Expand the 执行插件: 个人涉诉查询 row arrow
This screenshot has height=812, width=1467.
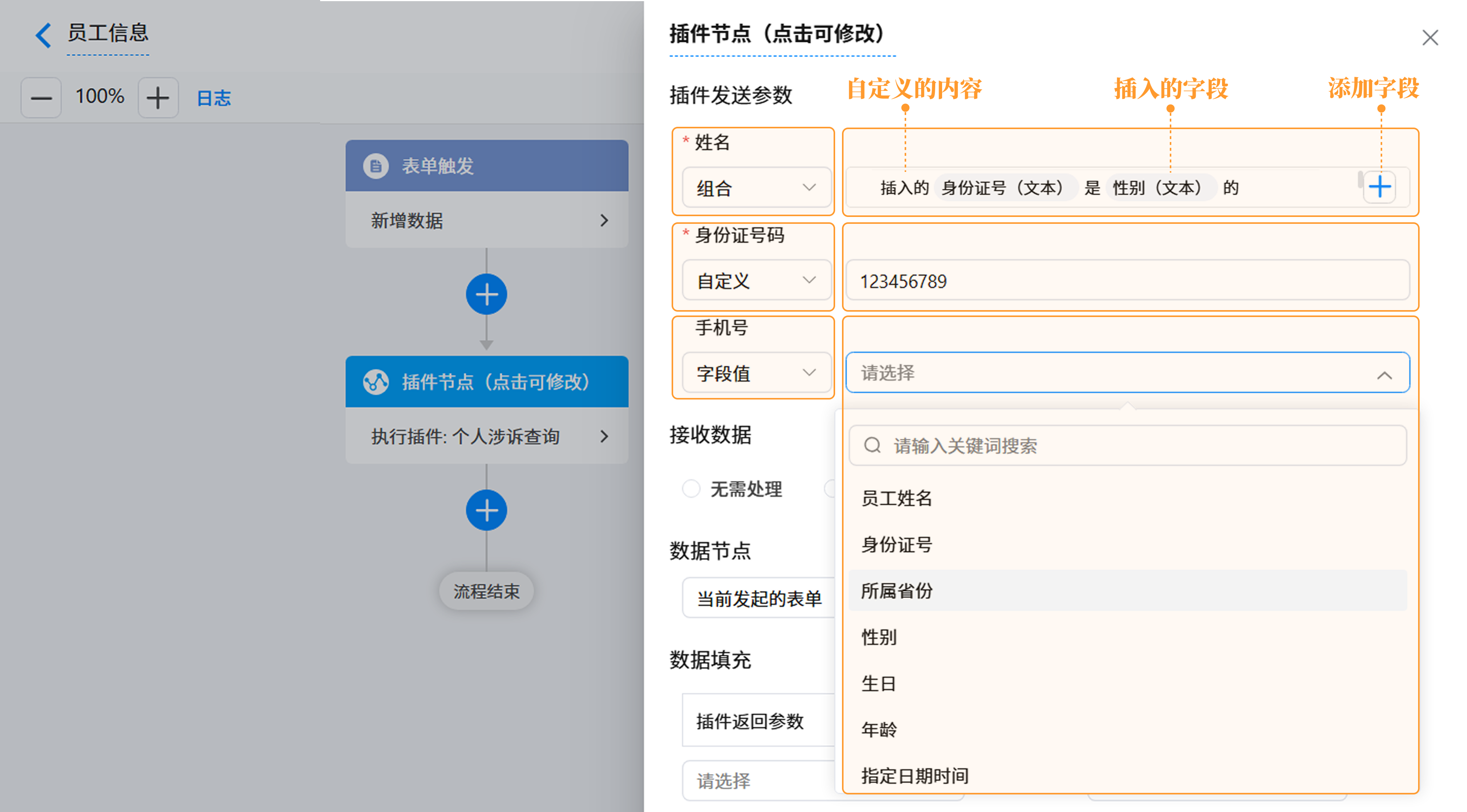click(x=604, y=436)
